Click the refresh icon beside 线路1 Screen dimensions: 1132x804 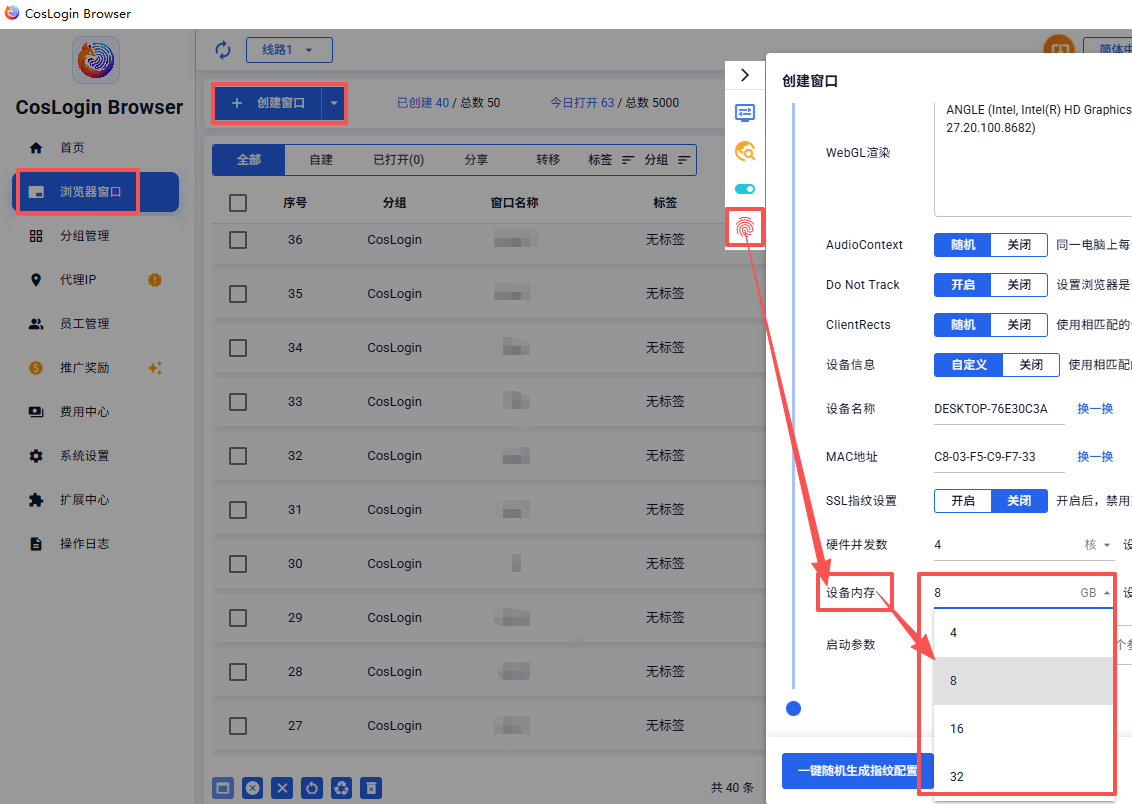click(223, 50)
